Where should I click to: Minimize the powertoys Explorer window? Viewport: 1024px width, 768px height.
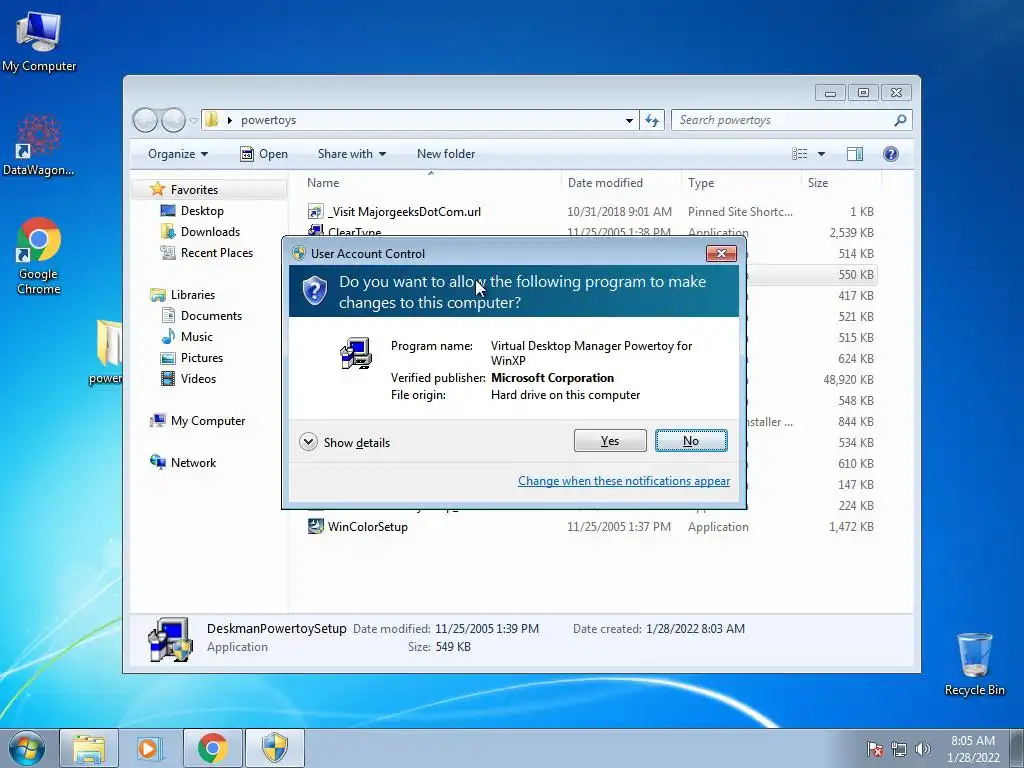830,93
